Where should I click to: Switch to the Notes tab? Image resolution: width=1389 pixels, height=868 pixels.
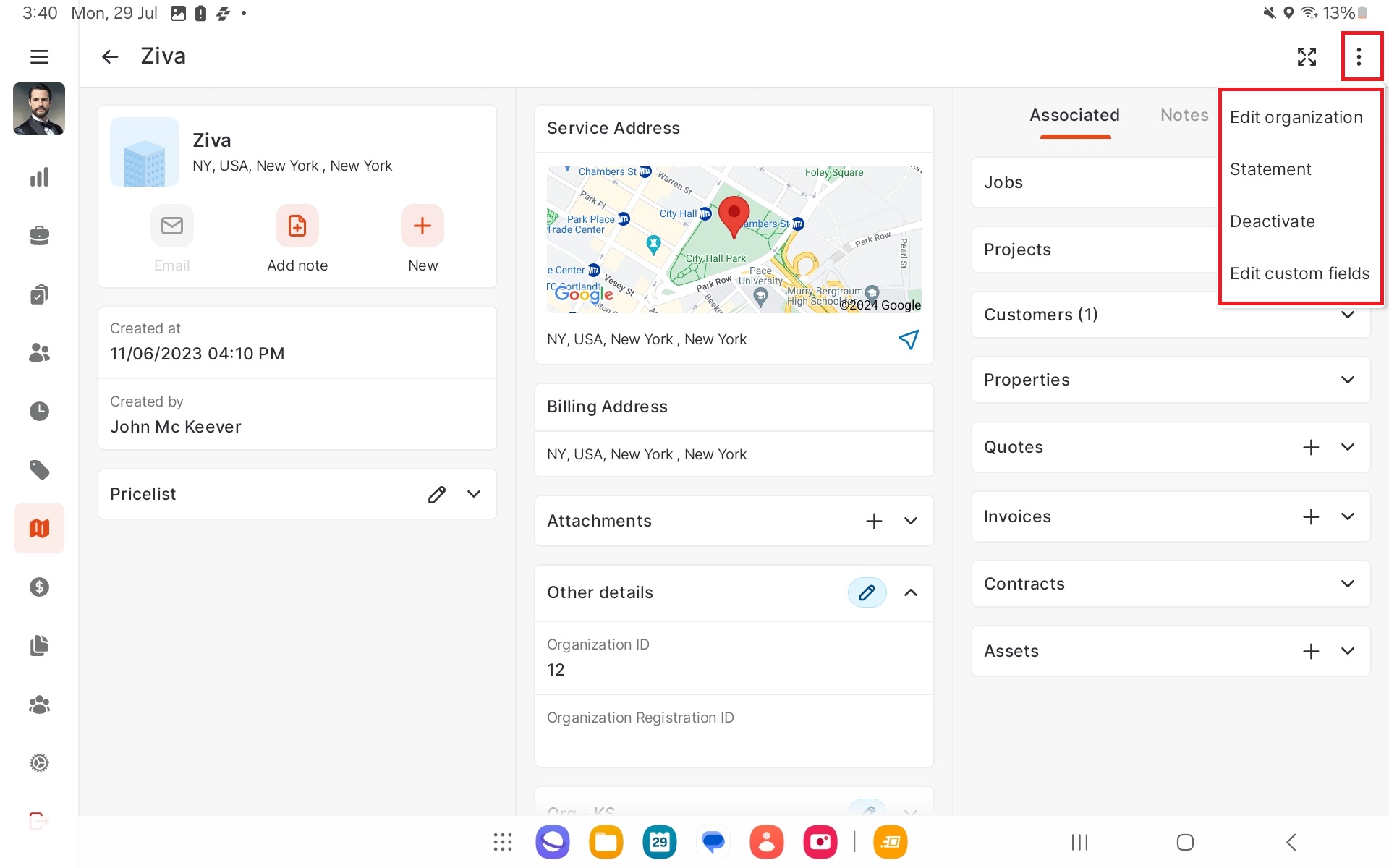point(1184,115)
